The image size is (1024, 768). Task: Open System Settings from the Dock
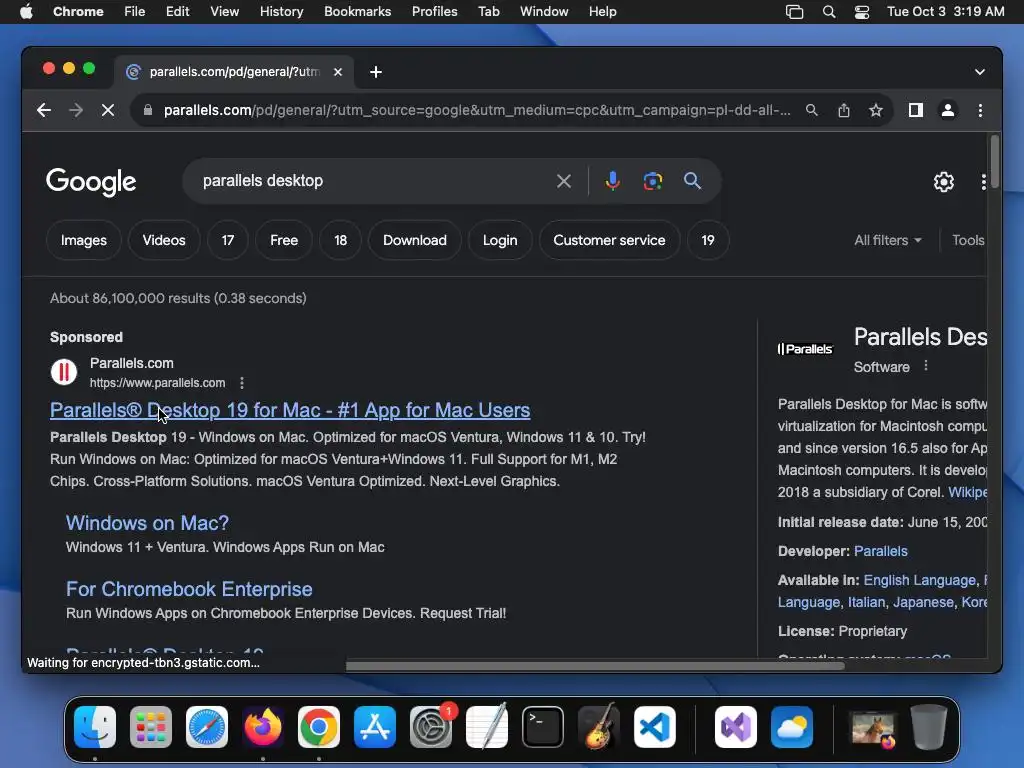tap(431, 727)
